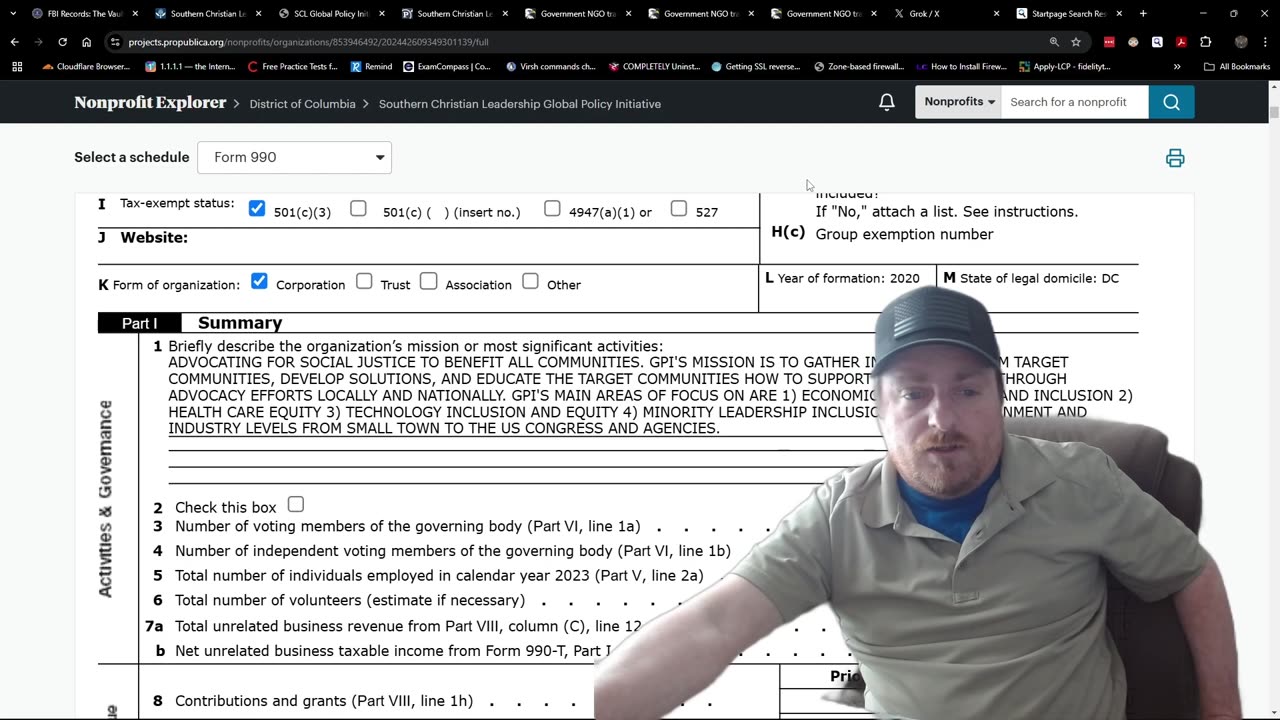Image resolution: width=1280 pixels, height=720 pixels.
Task: Open Apply-LCP fidelity bookmark
Action: point(1065,67)
